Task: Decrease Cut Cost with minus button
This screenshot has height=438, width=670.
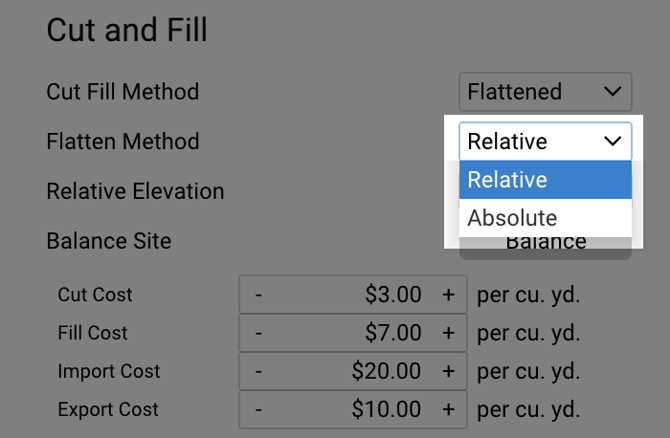Action: pyautogui.click(x=259, y=294)
